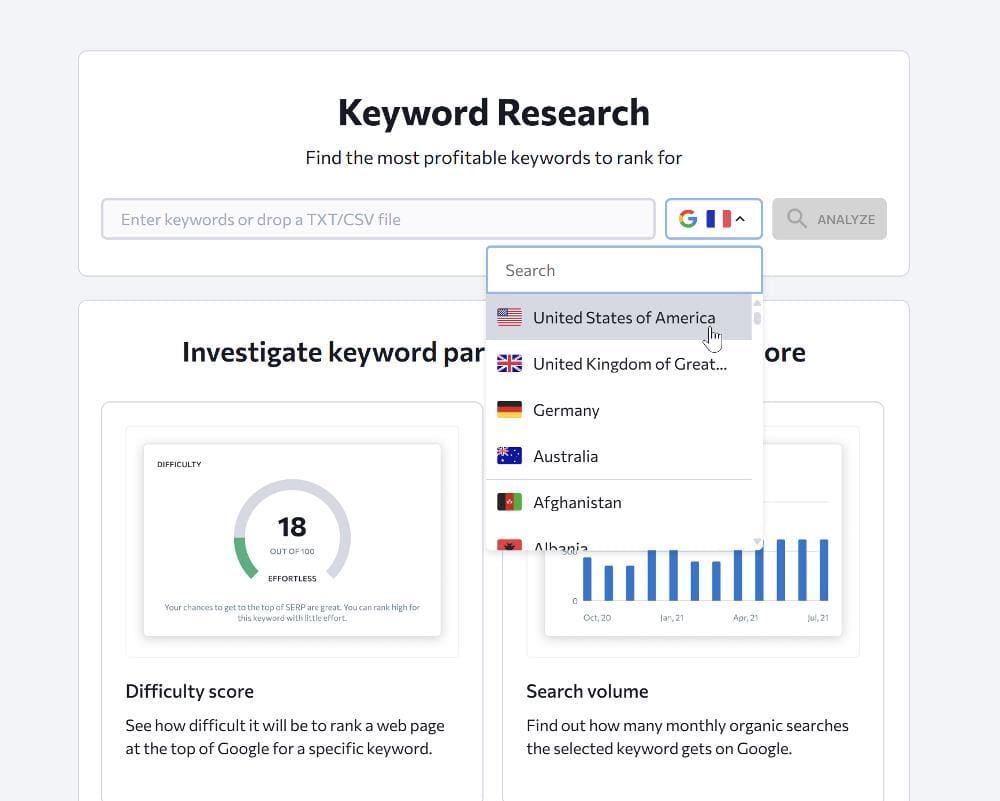Click the country list scrollbar thumb
This screenshot has height=801, width=1000.
click(x=757, y=317)
